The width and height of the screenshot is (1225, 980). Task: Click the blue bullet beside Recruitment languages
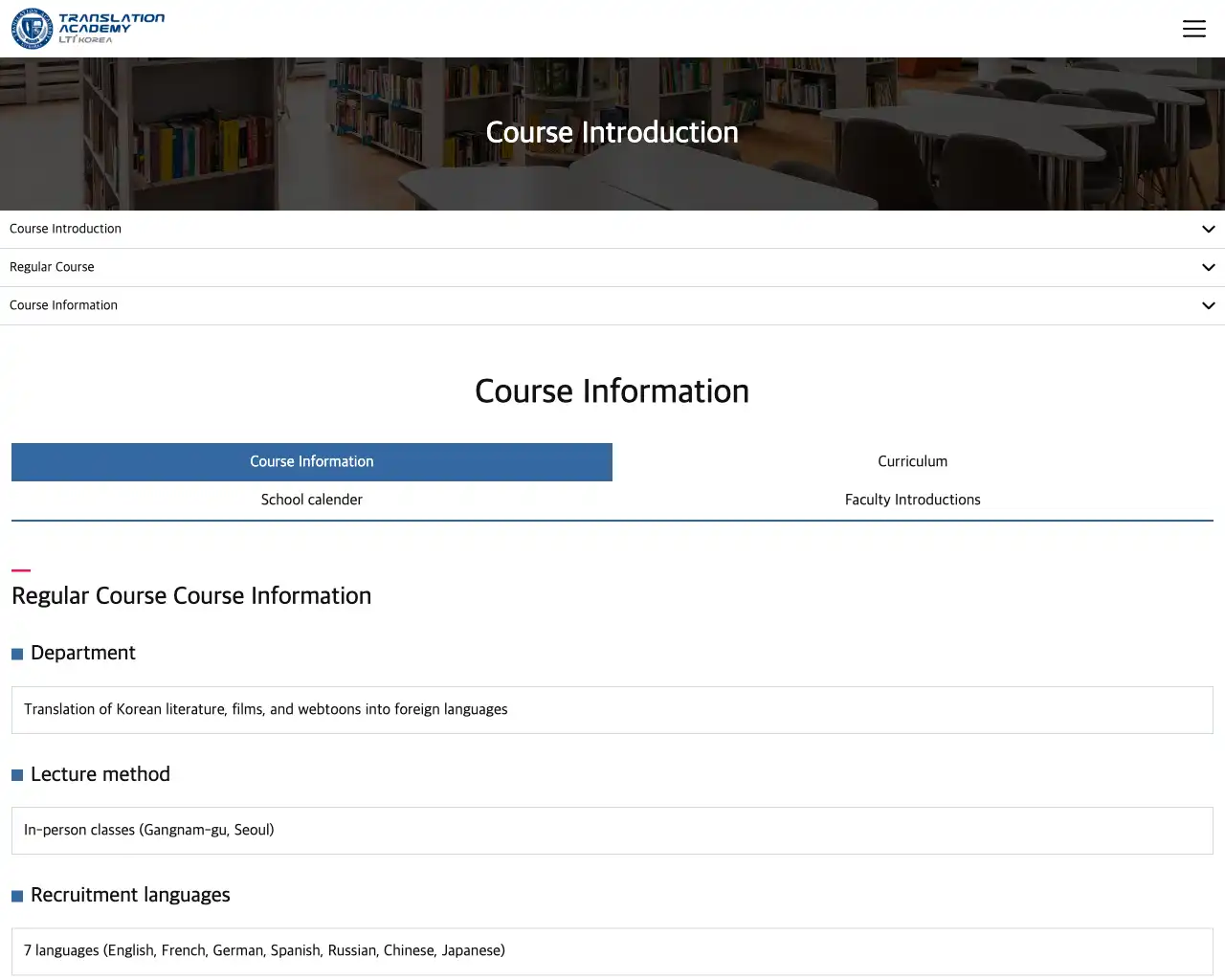tap(17, 897)
